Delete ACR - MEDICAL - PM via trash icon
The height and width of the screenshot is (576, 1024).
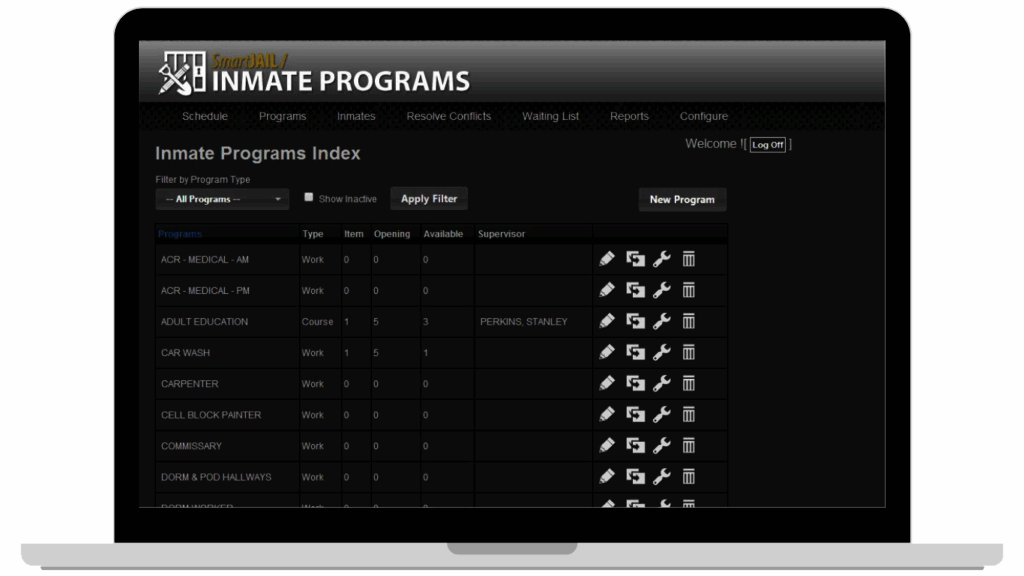click(687, 289)
